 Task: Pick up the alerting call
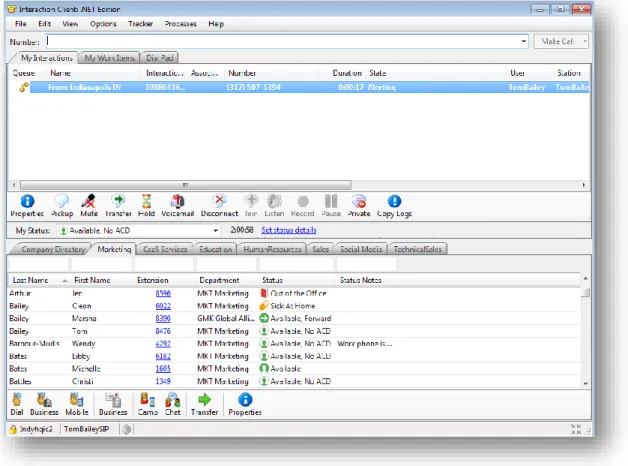62,205
